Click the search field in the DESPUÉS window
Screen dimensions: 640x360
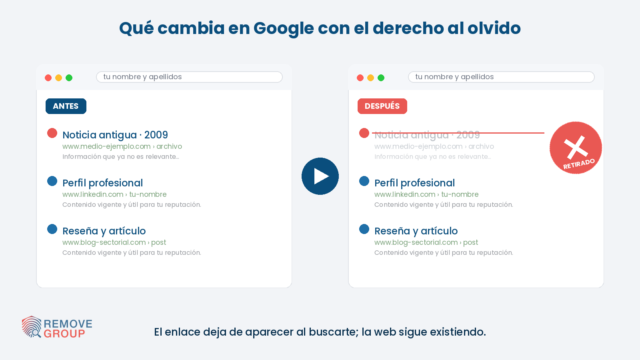pyautogui.click(x=501, y=77)
